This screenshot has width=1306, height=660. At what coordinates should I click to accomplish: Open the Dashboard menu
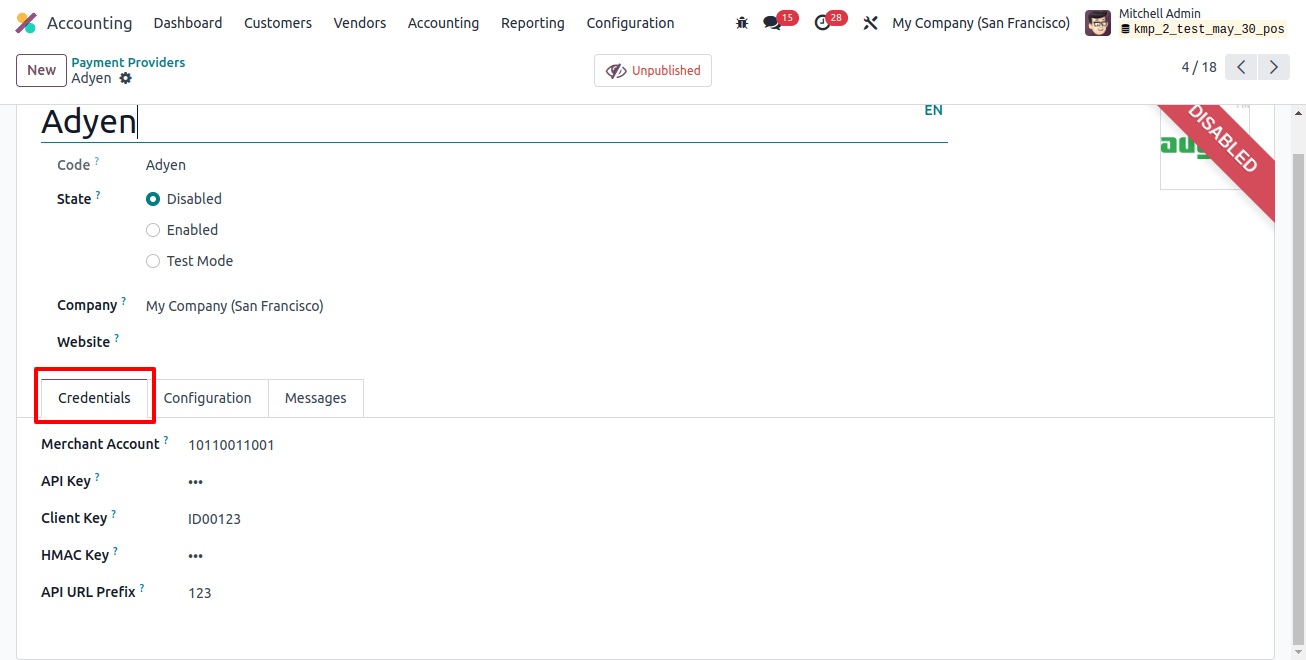click(x=188, y=23)
